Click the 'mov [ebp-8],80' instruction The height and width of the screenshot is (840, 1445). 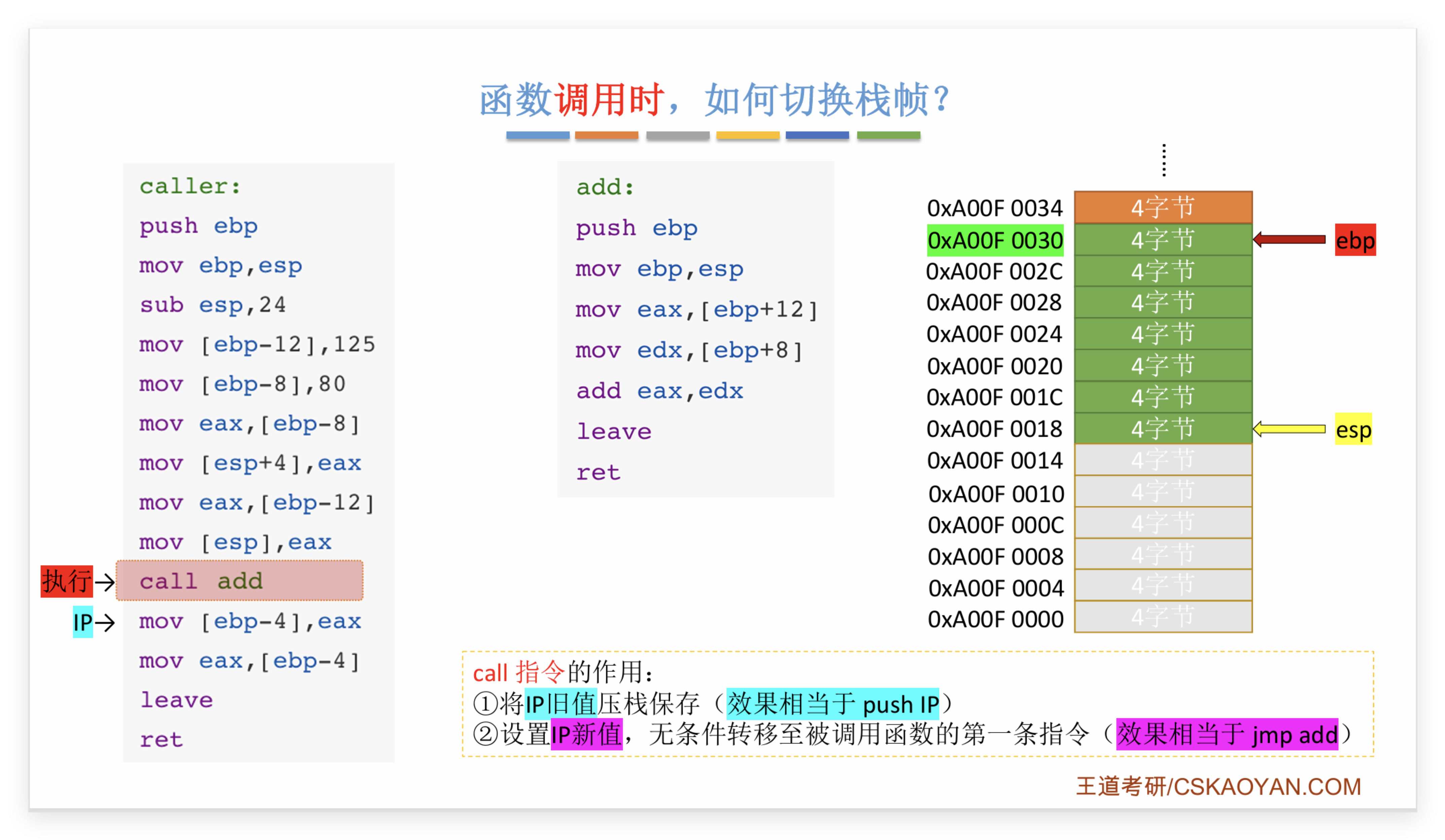(x=243, y=384)
